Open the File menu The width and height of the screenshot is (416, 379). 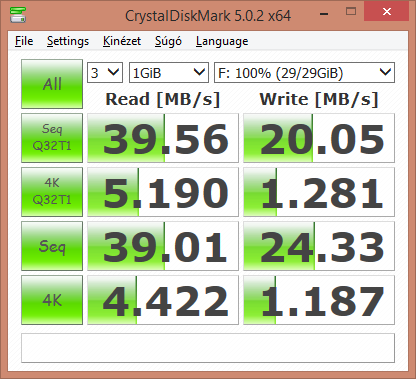pos(24,41)
